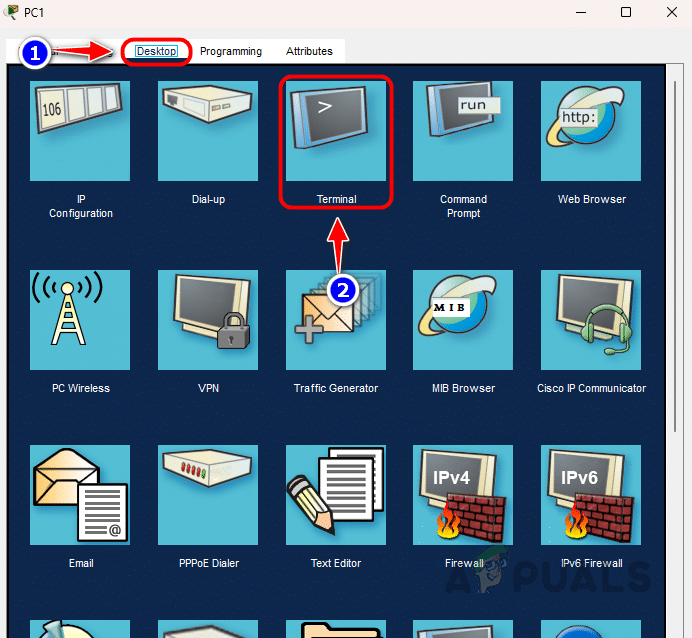The width and height of the screenshot is (692, 638).
Task: Open the MIB Browser
Action: click(x=464, y=320)
